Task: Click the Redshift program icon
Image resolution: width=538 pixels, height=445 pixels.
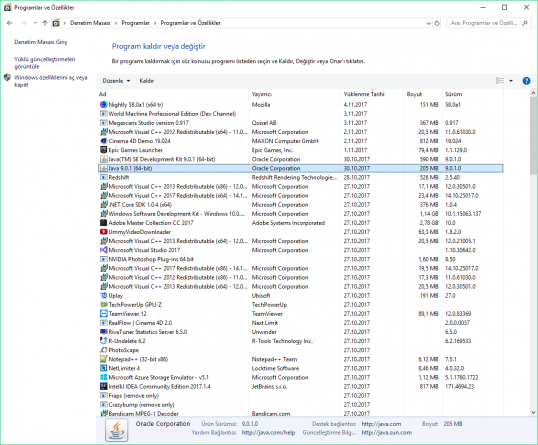Action: click(x=103, y=177)
